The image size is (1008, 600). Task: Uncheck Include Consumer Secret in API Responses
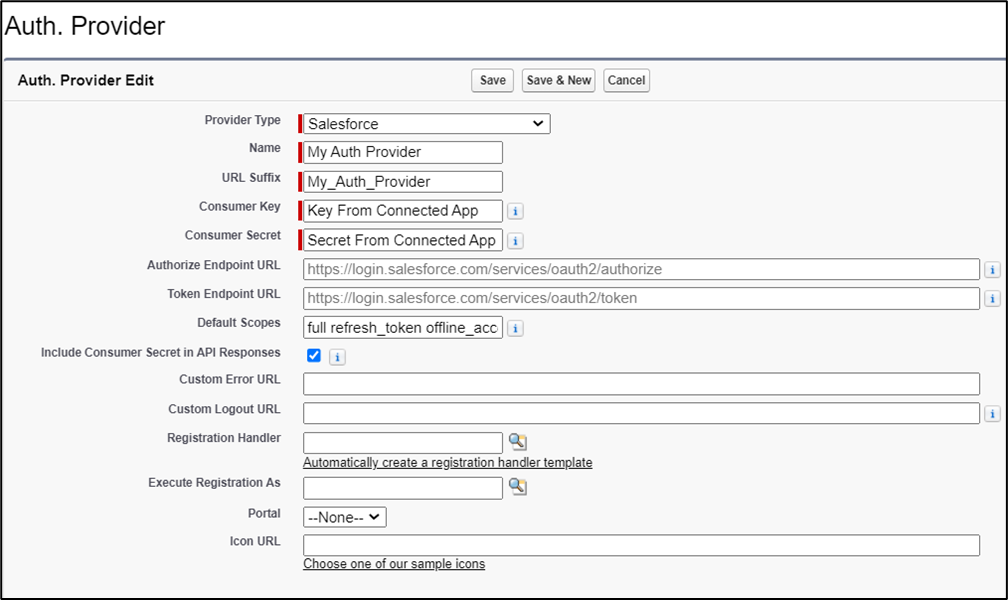[x=314, y=356]
